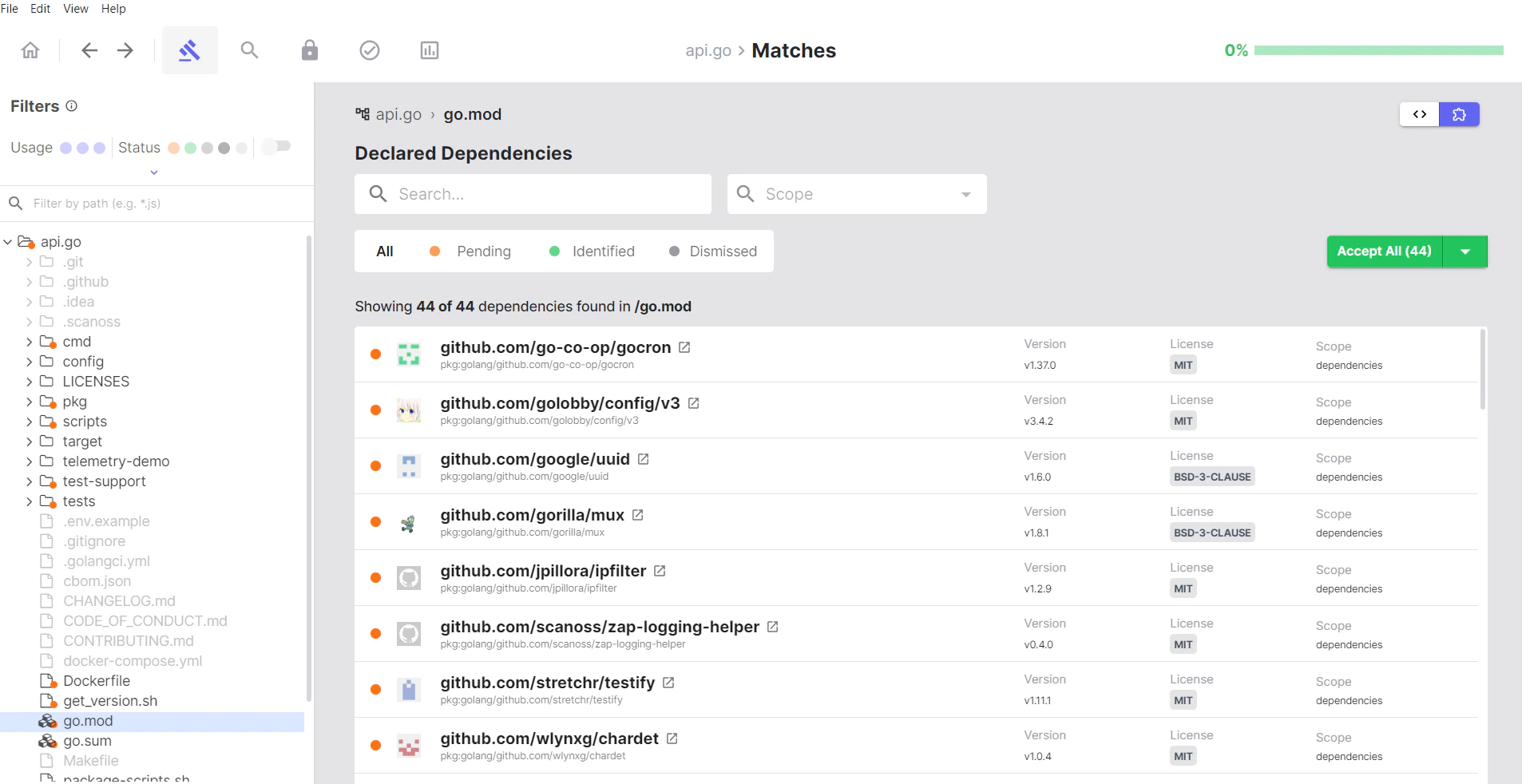Open the Edit menu

[40, 9]
